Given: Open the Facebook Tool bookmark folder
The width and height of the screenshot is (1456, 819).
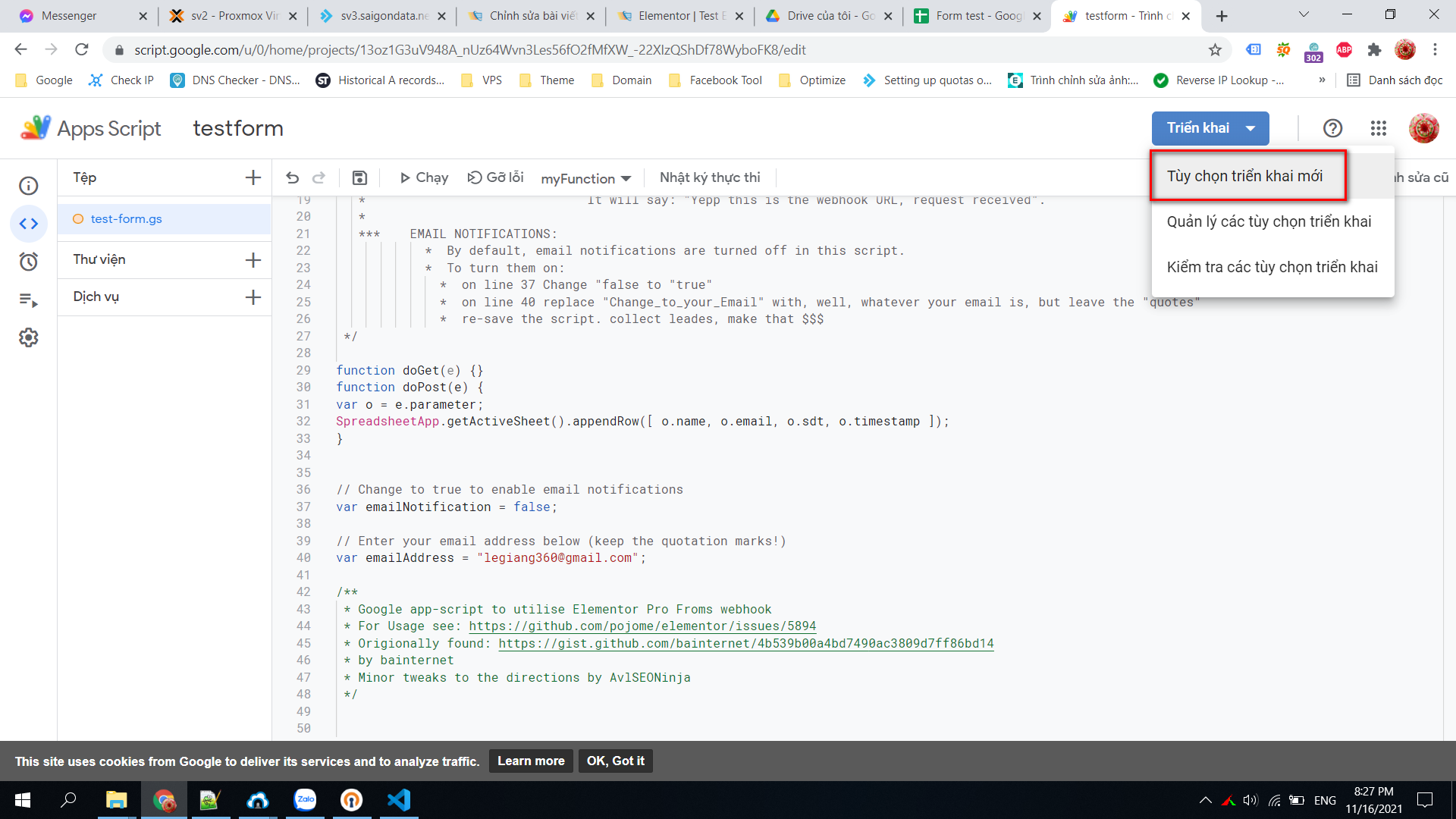Looking at the screenshot, I should 715,80.
